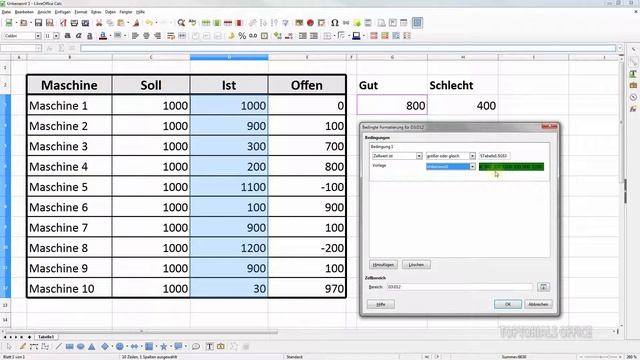Click the Merge and center cells icon
This screenshot has height=360, width=640.
click(x=182, y=36)
